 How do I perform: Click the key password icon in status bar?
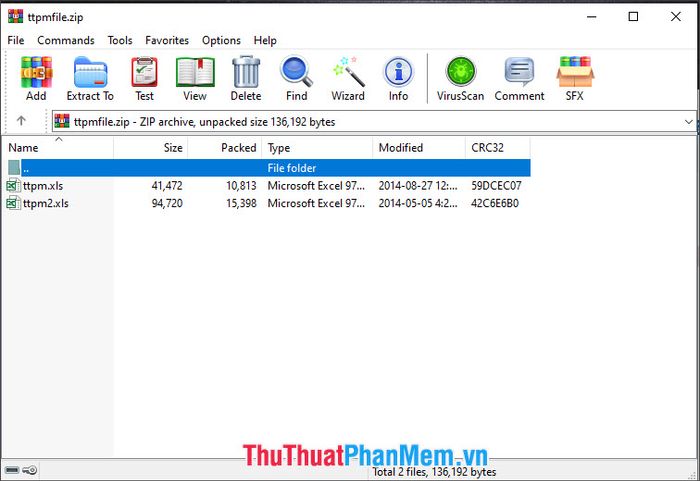tap(30, 470)
